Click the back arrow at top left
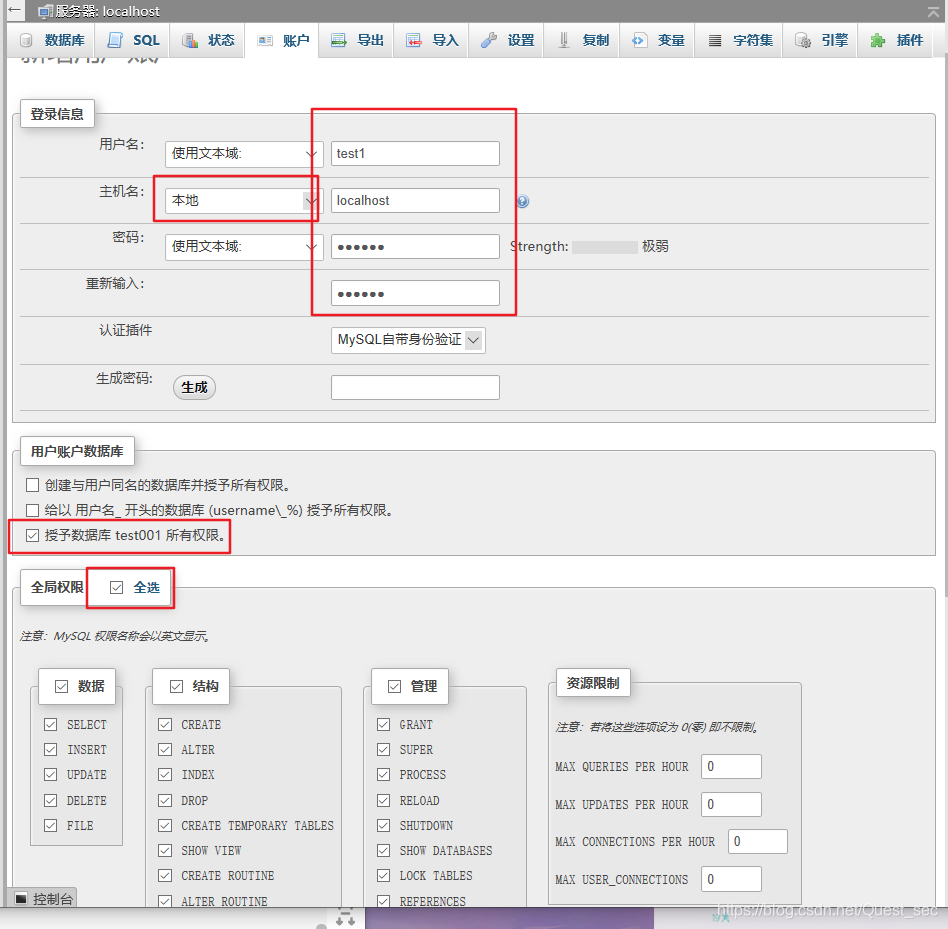Image resolution: width=948 pixels, height=929 pixels. pos(14,10)
